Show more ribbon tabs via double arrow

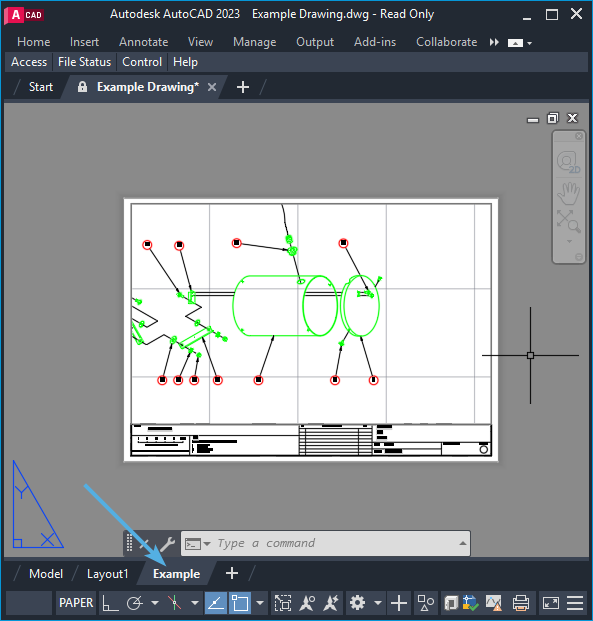click(x=494, y=42)
